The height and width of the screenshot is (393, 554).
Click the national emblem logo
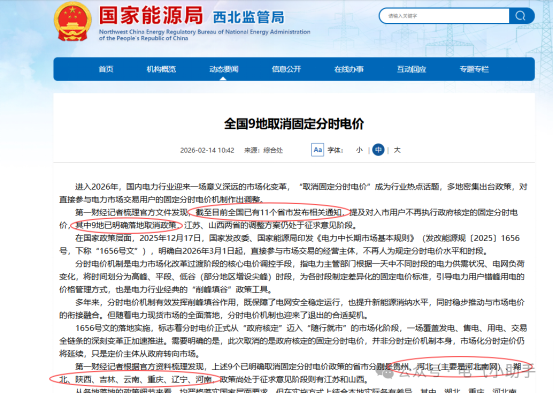73,22
